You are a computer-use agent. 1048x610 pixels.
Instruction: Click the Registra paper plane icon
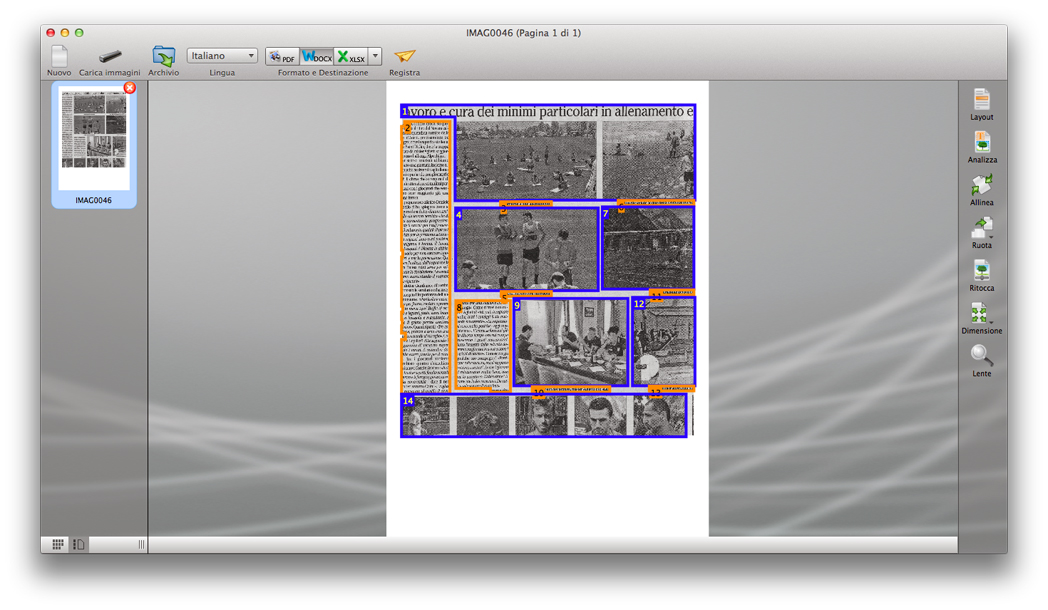click(x=404, y=56)
